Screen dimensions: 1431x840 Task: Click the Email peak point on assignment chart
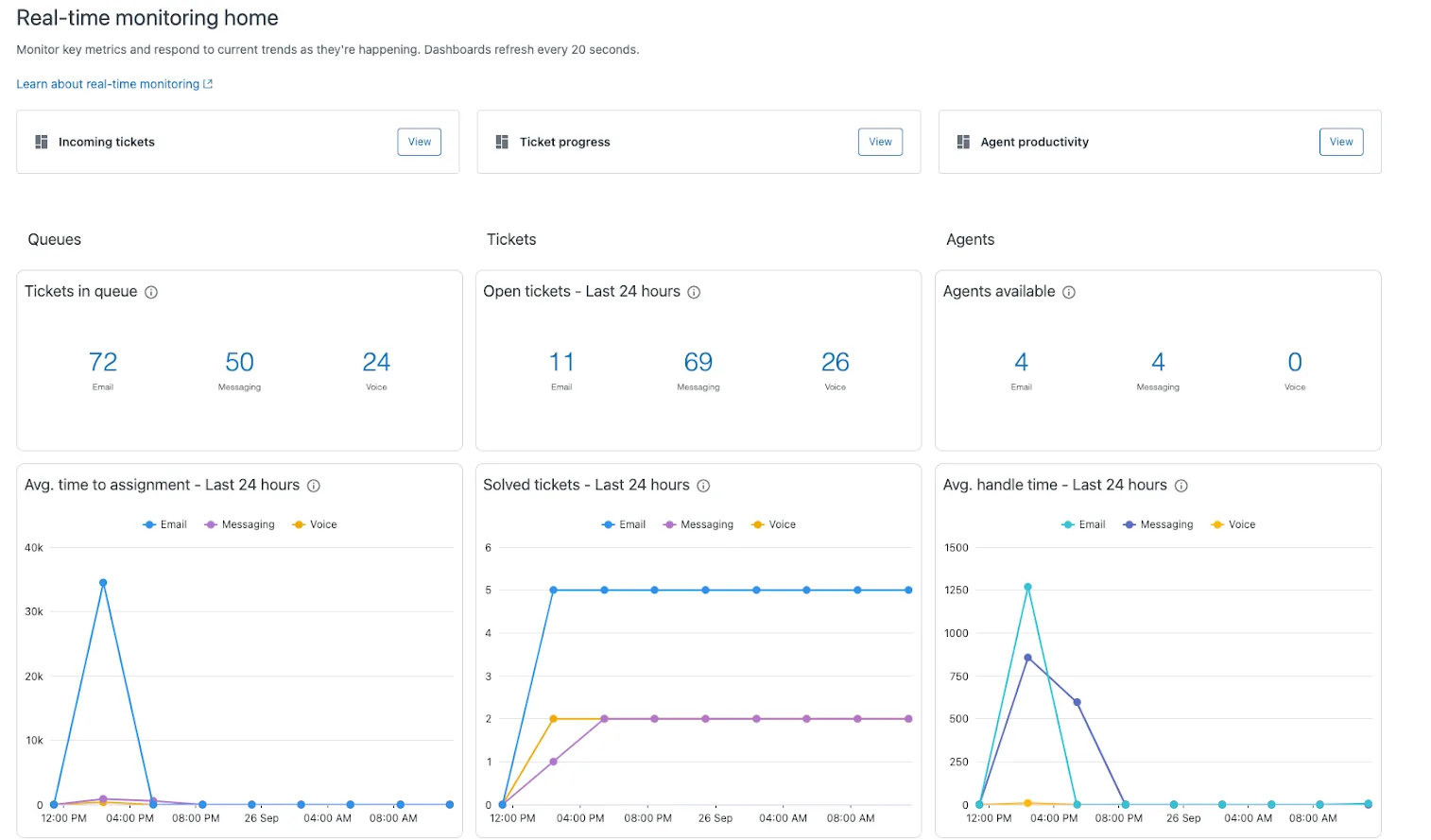[103, 582]
